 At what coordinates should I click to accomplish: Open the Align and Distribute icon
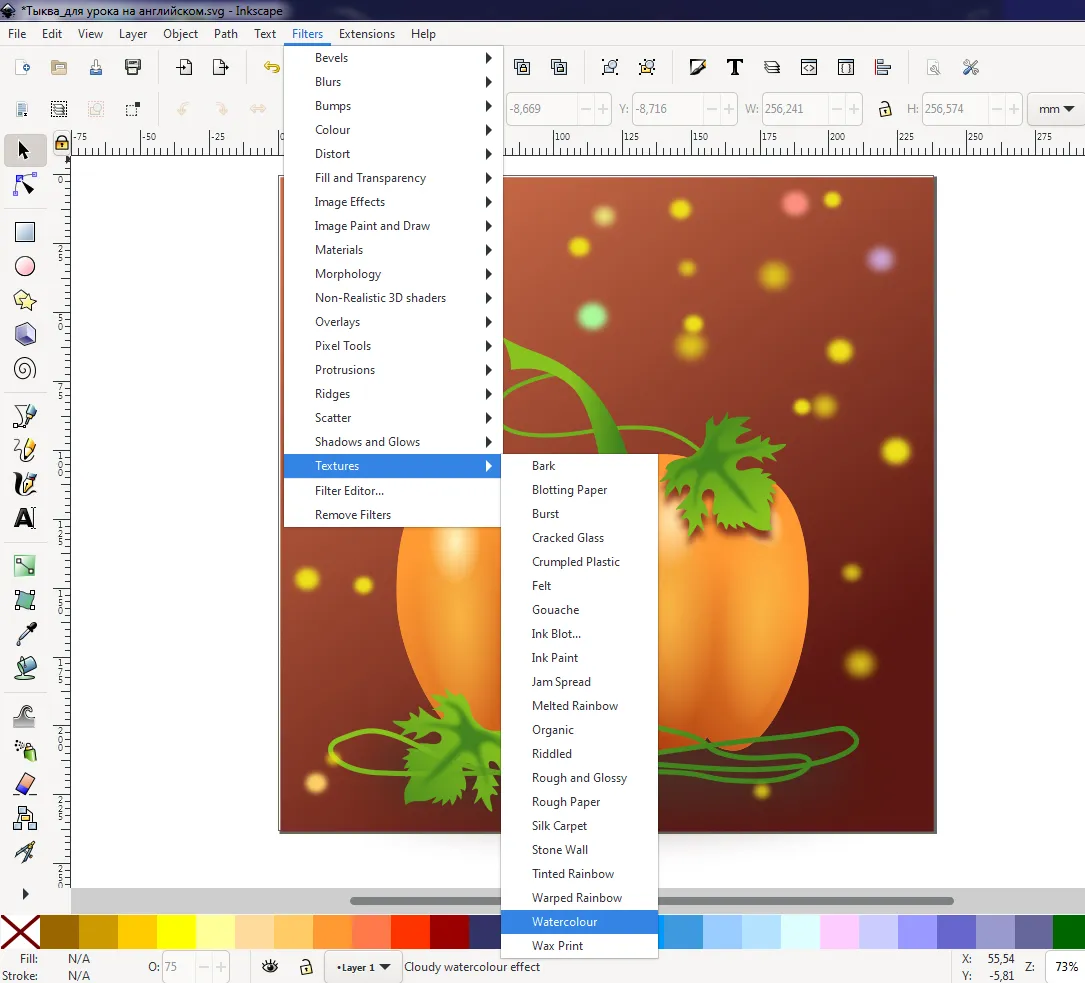click(x=882, y=67)
